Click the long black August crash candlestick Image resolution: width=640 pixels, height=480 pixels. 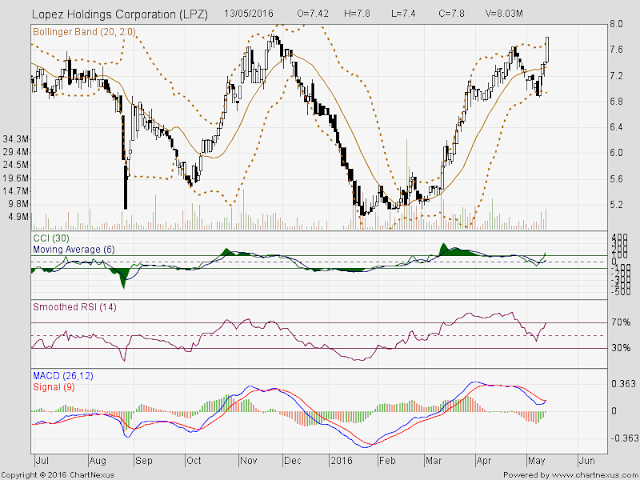click(x=125, y=187)
